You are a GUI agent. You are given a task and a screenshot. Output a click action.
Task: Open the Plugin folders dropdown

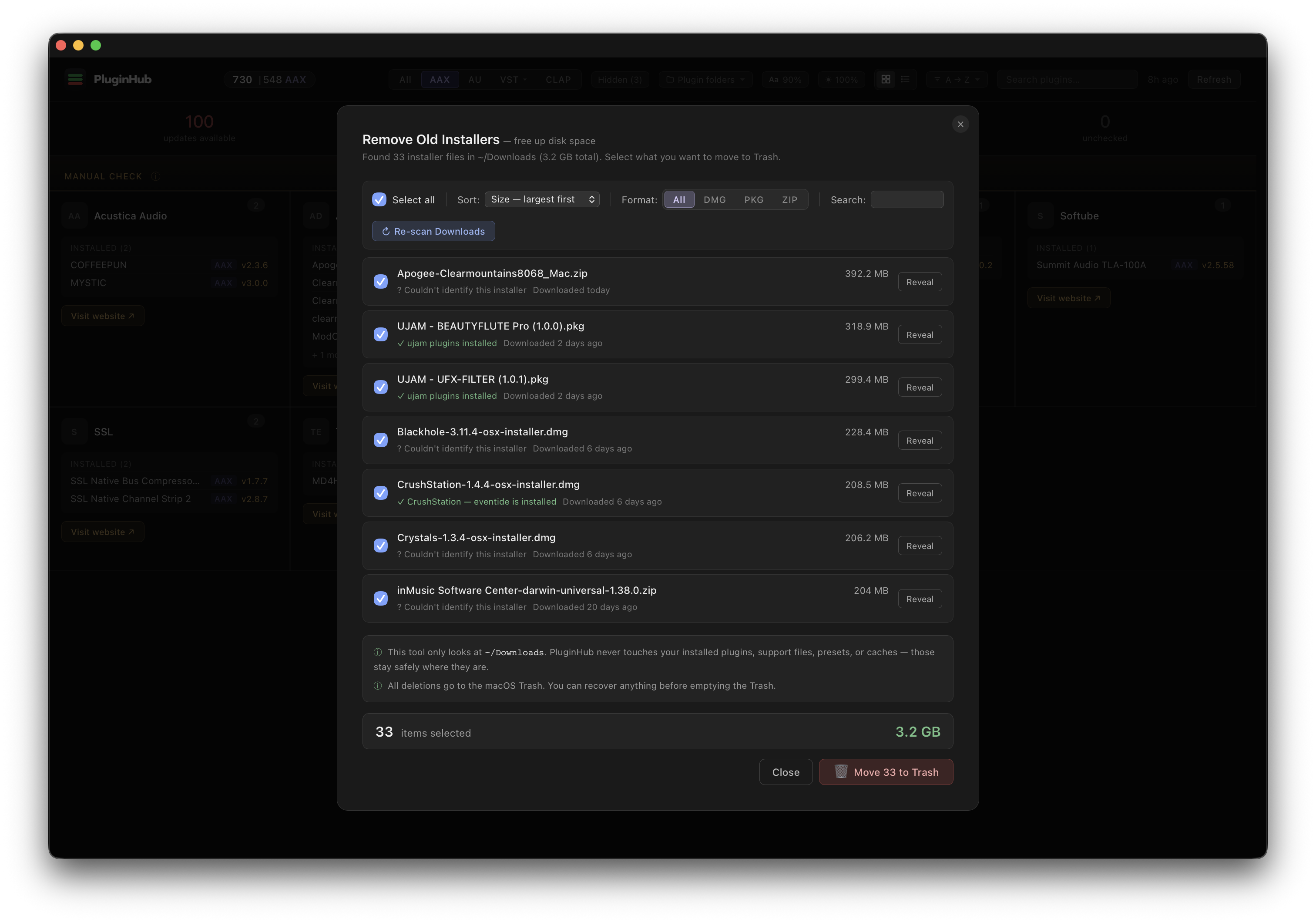click(705, 80)
